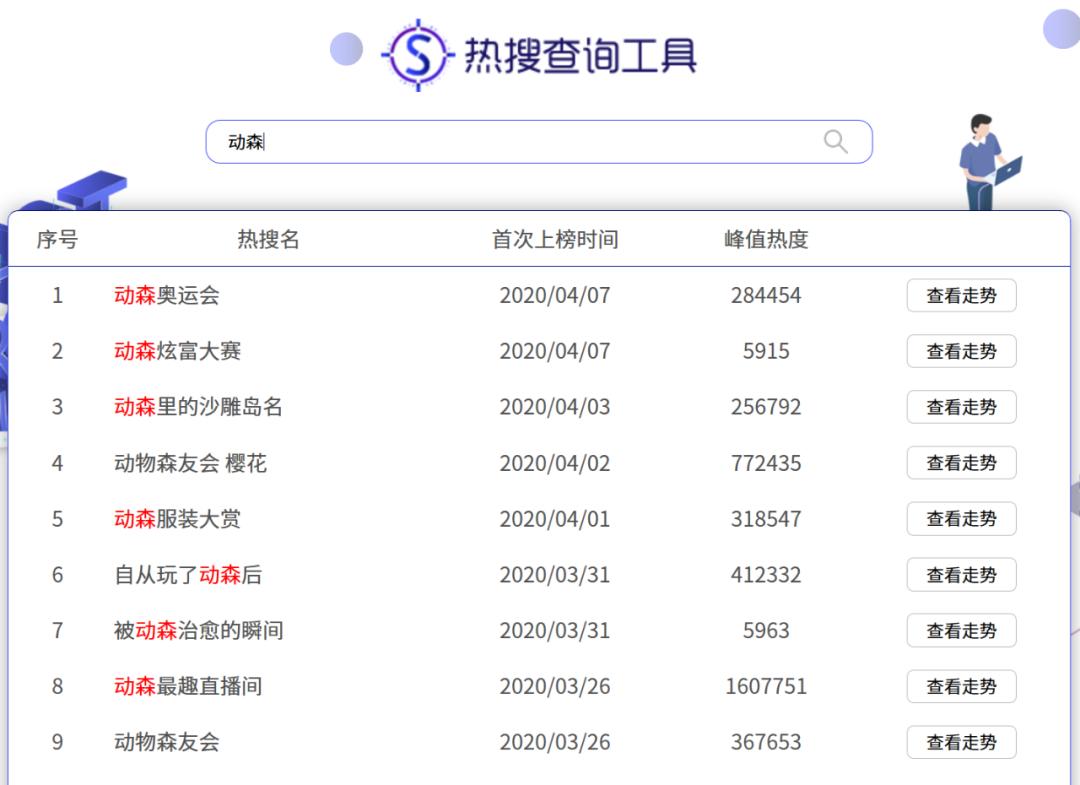1080x785 pixels.
Task: Open trend for row 9 动物森友会
Action: point(961,743)
